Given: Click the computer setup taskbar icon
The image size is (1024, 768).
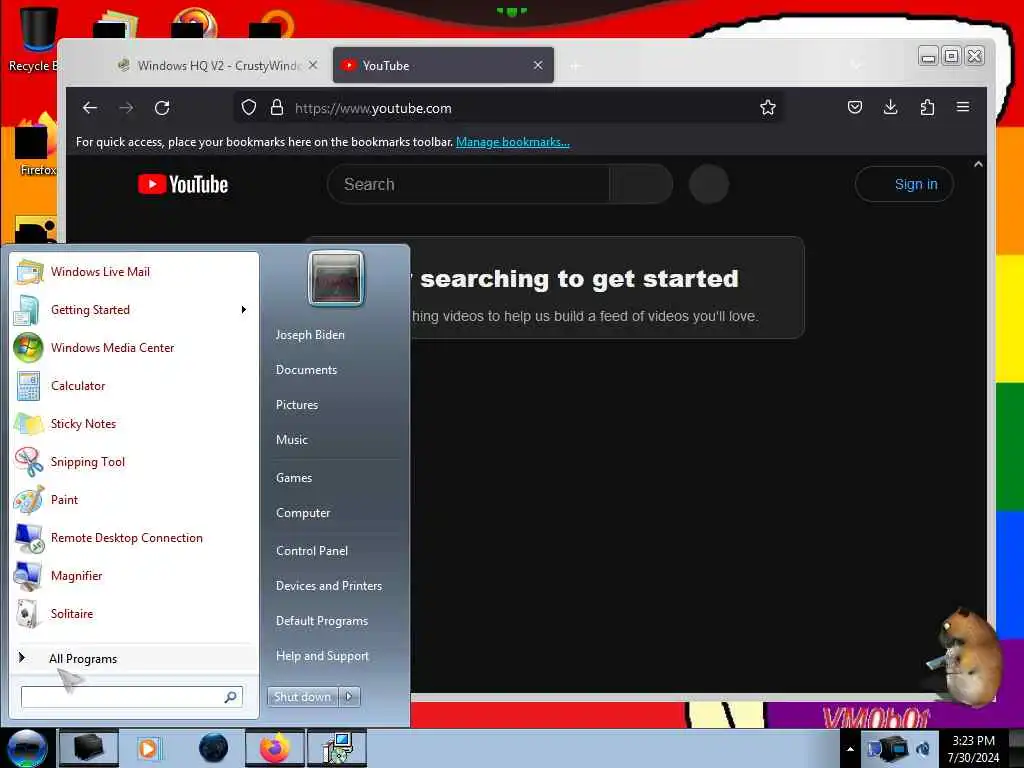Looking at the screenshot, I should point(338,748).
